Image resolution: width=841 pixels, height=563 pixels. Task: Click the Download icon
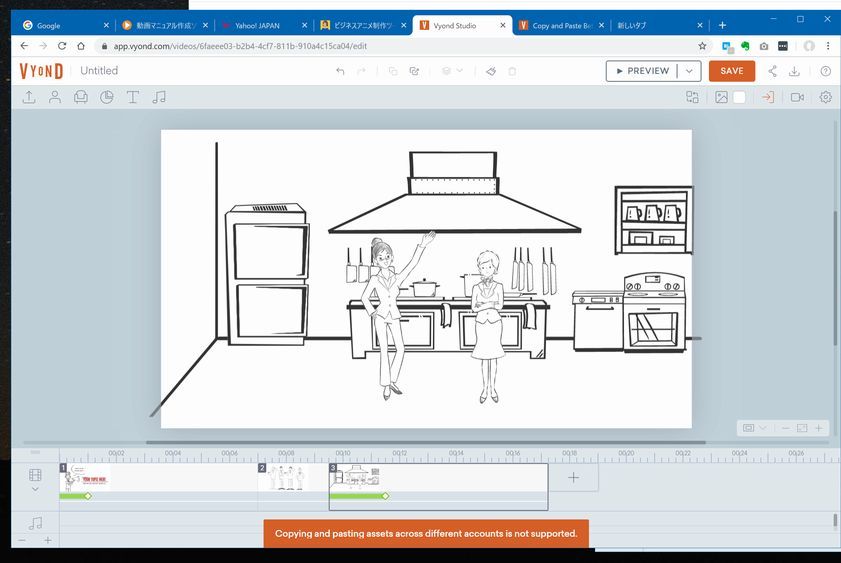[x=794, y=71]
